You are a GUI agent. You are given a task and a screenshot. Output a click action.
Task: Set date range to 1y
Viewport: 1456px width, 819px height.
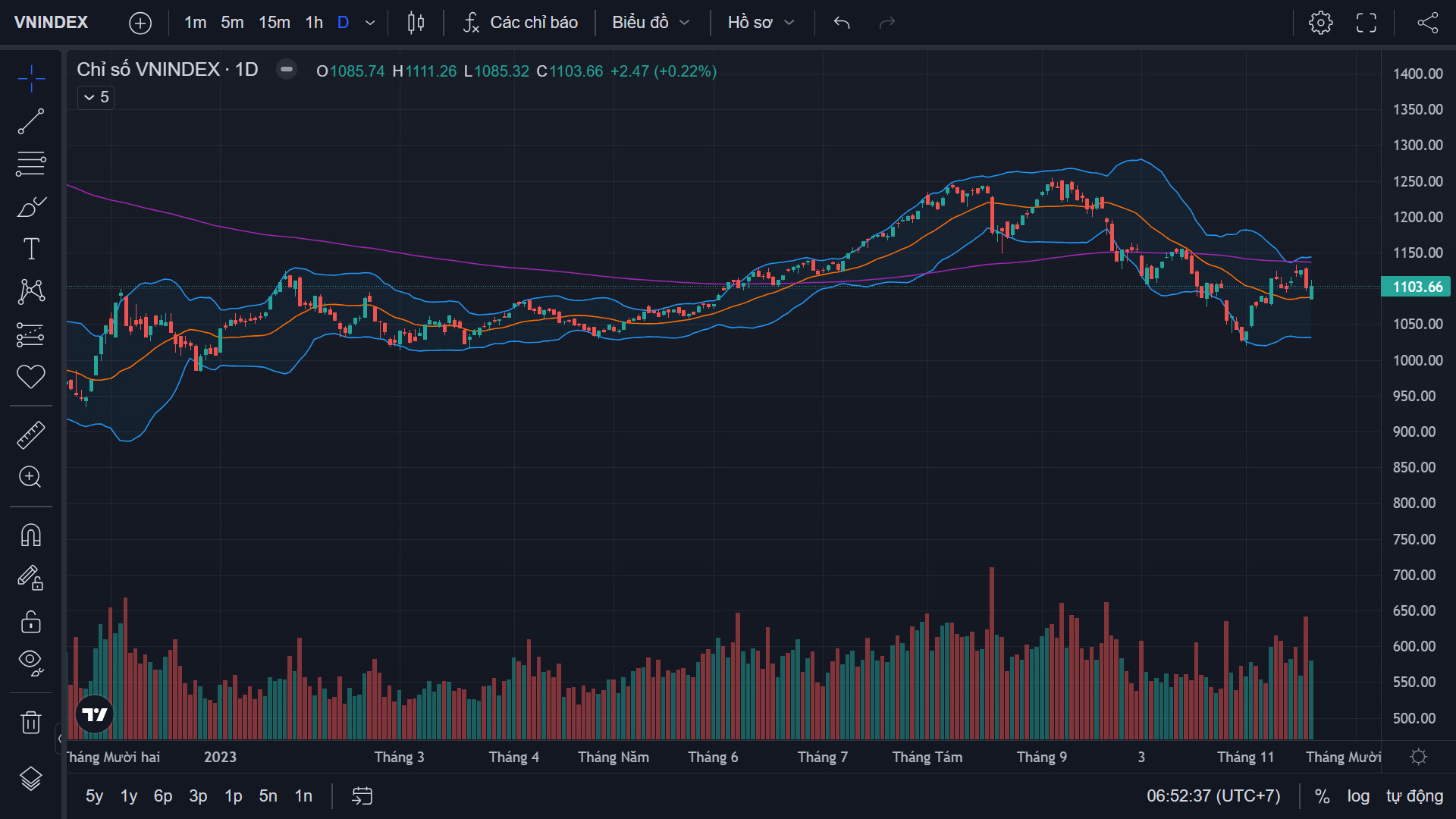coord(129,796)
